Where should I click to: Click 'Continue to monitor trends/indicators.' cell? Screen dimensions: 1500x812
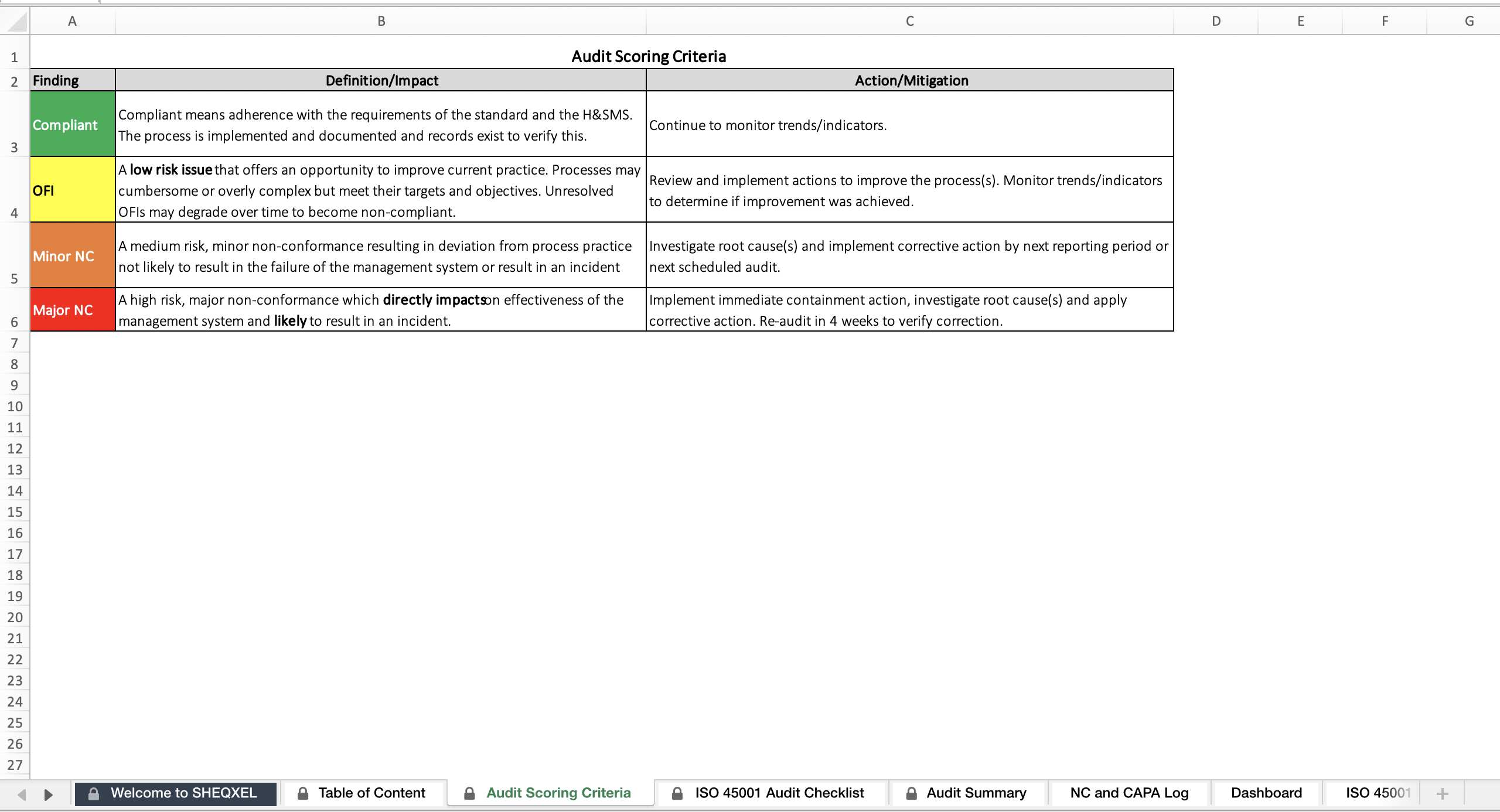point(910,124)
